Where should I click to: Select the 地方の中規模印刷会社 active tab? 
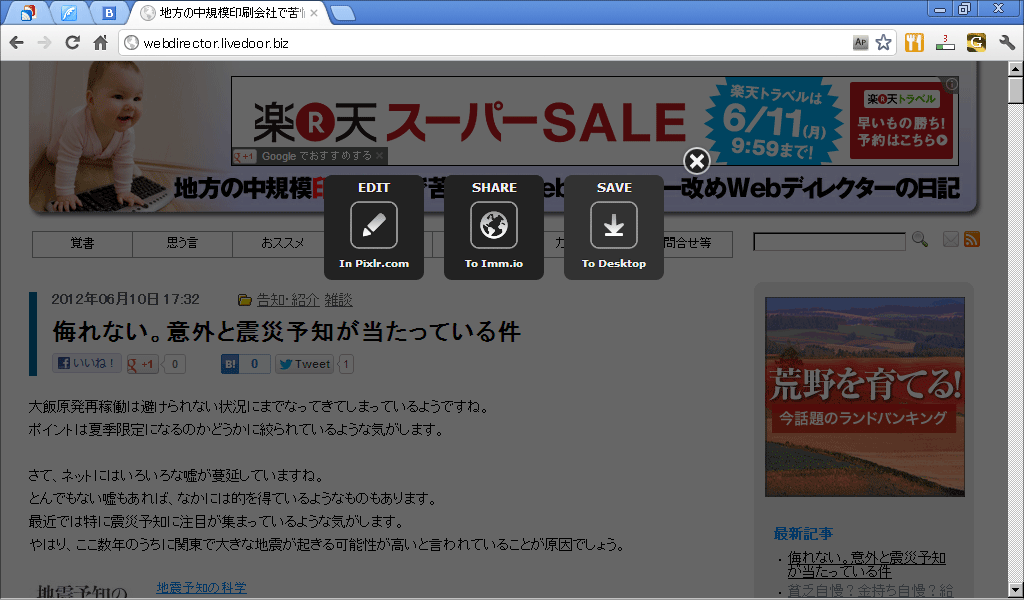click(229, 12)
